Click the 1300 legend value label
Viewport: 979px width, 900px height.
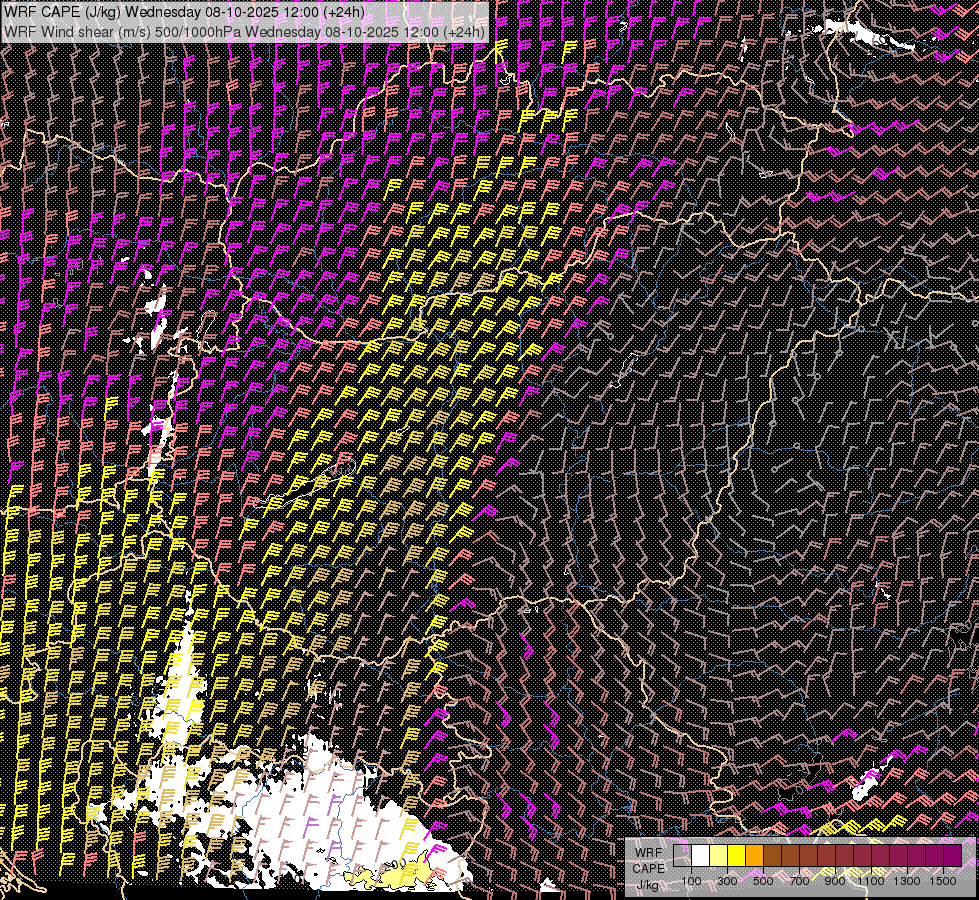906,881
